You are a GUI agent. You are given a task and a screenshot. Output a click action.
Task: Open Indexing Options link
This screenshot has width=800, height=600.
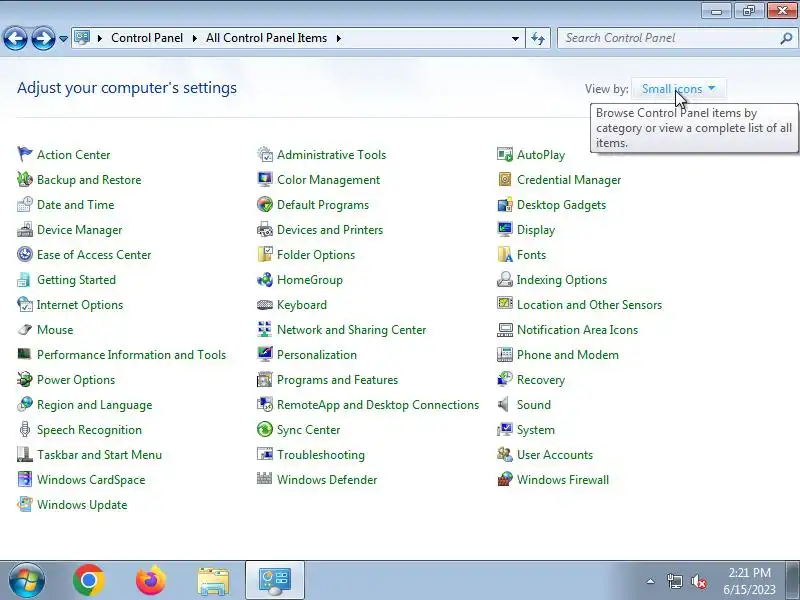tap(562, 280)
